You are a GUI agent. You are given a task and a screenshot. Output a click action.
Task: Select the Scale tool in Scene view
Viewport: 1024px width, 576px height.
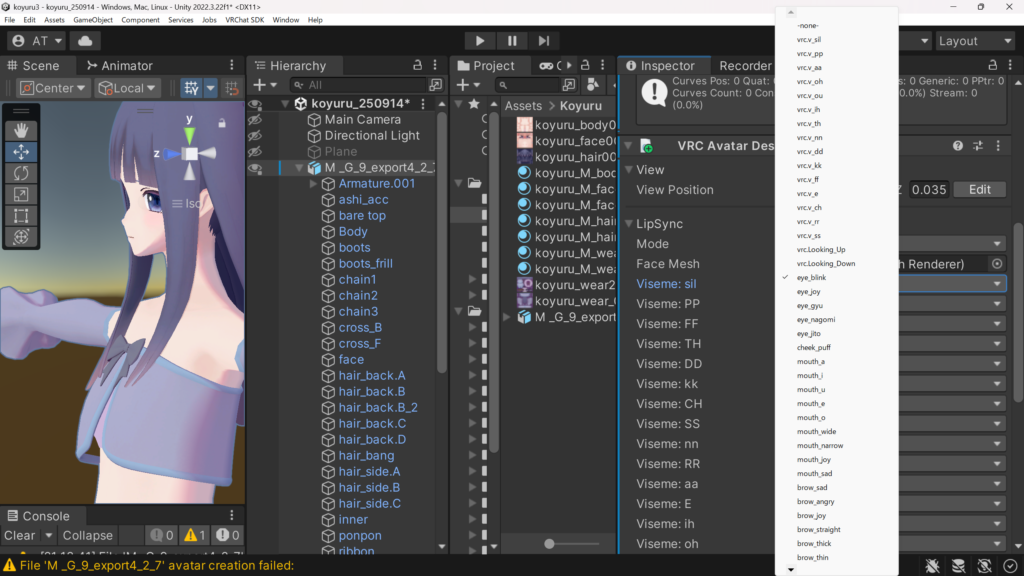(22, 194)
